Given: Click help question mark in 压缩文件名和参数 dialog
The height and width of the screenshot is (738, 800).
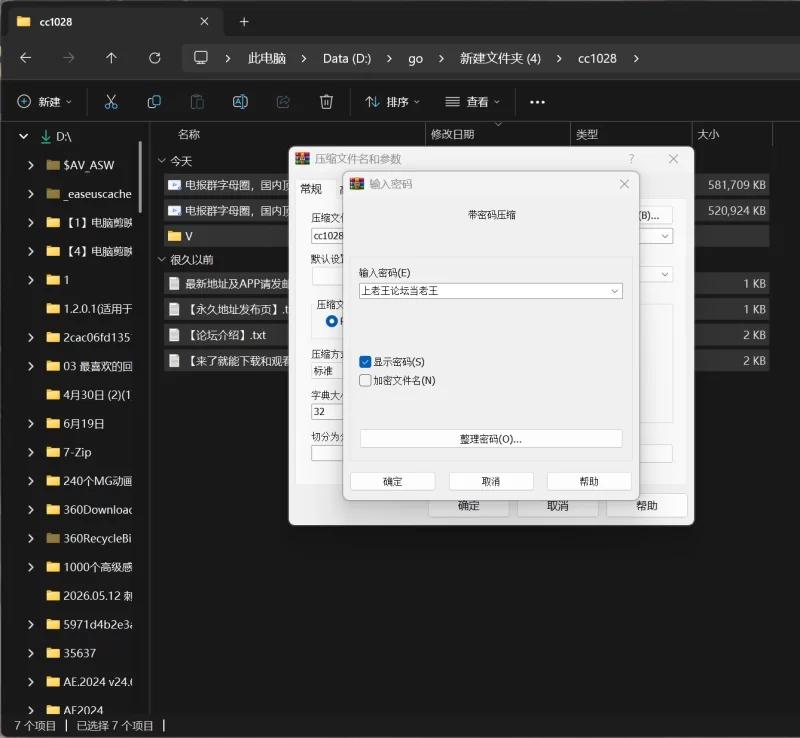Looking at the screenshot, I should coord(632,159).
